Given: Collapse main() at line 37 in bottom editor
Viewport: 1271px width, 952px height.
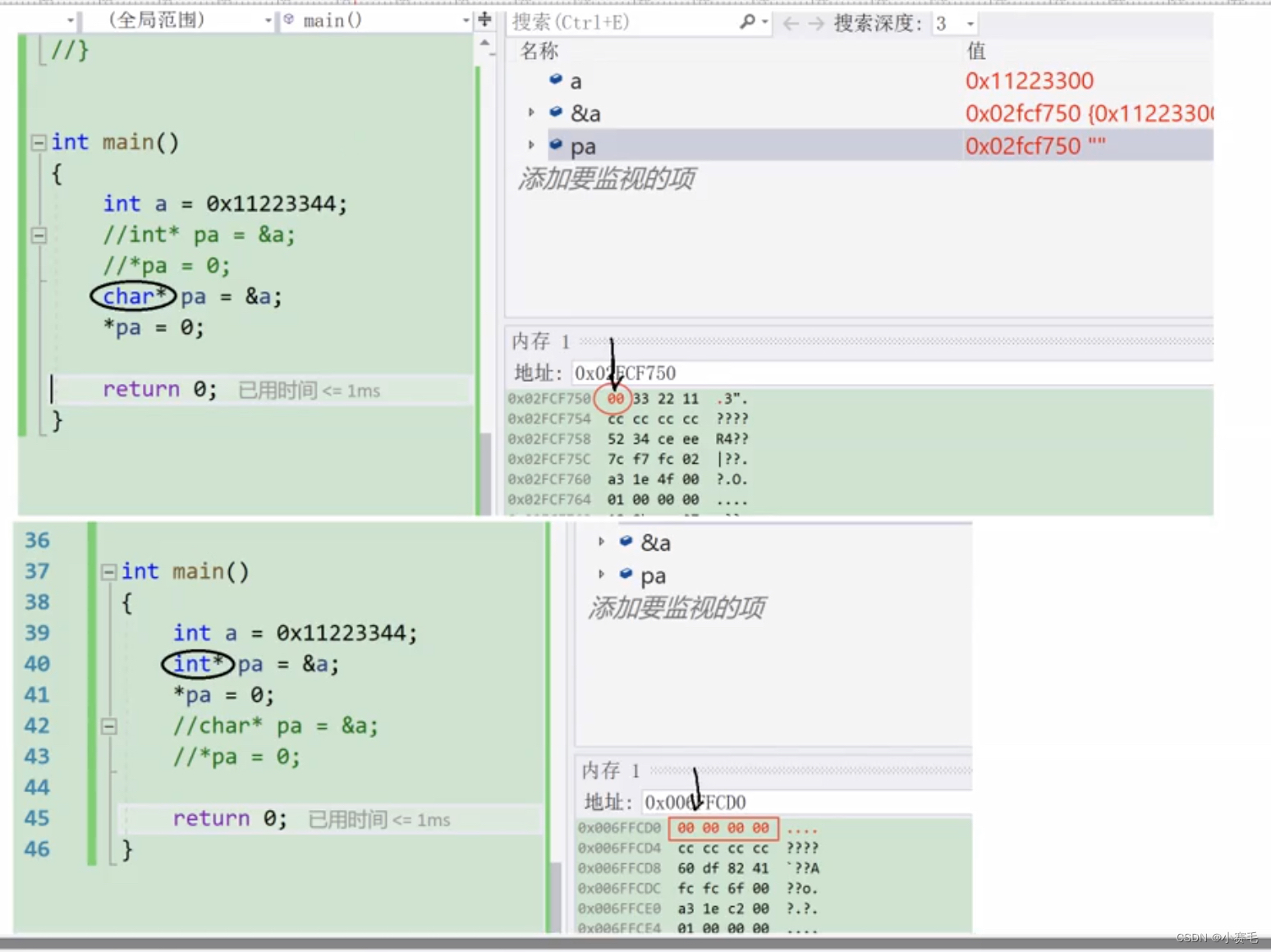Looking at the screenshot, I should 108,572.
